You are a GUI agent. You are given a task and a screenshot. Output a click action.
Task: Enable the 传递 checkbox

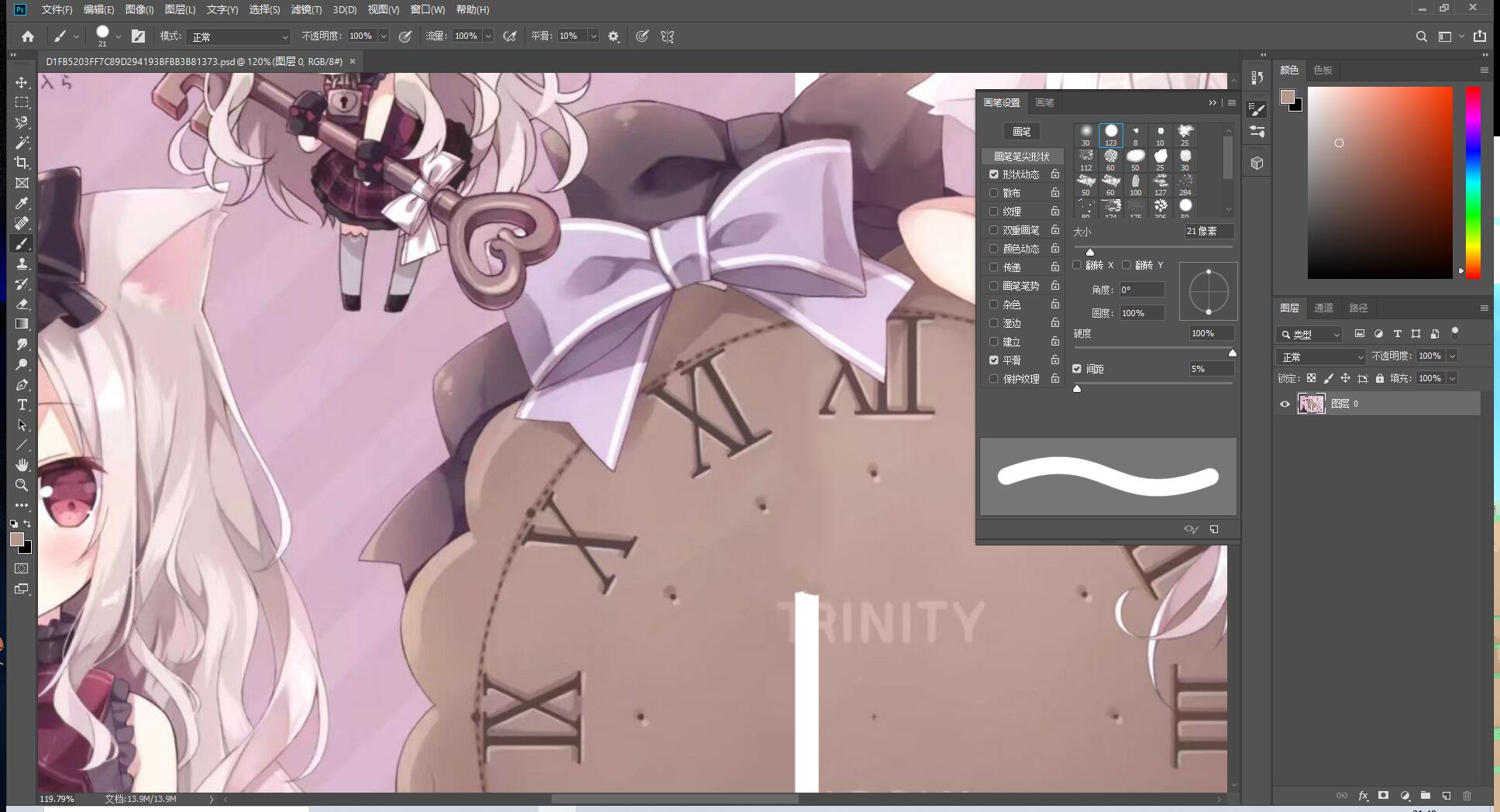click(x=994, y=267)
